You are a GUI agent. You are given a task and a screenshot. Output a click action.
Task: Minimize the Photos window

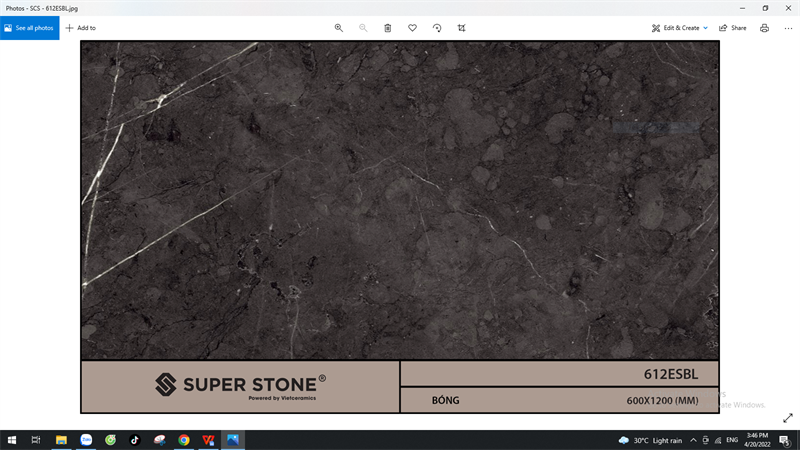coord(742,8)
